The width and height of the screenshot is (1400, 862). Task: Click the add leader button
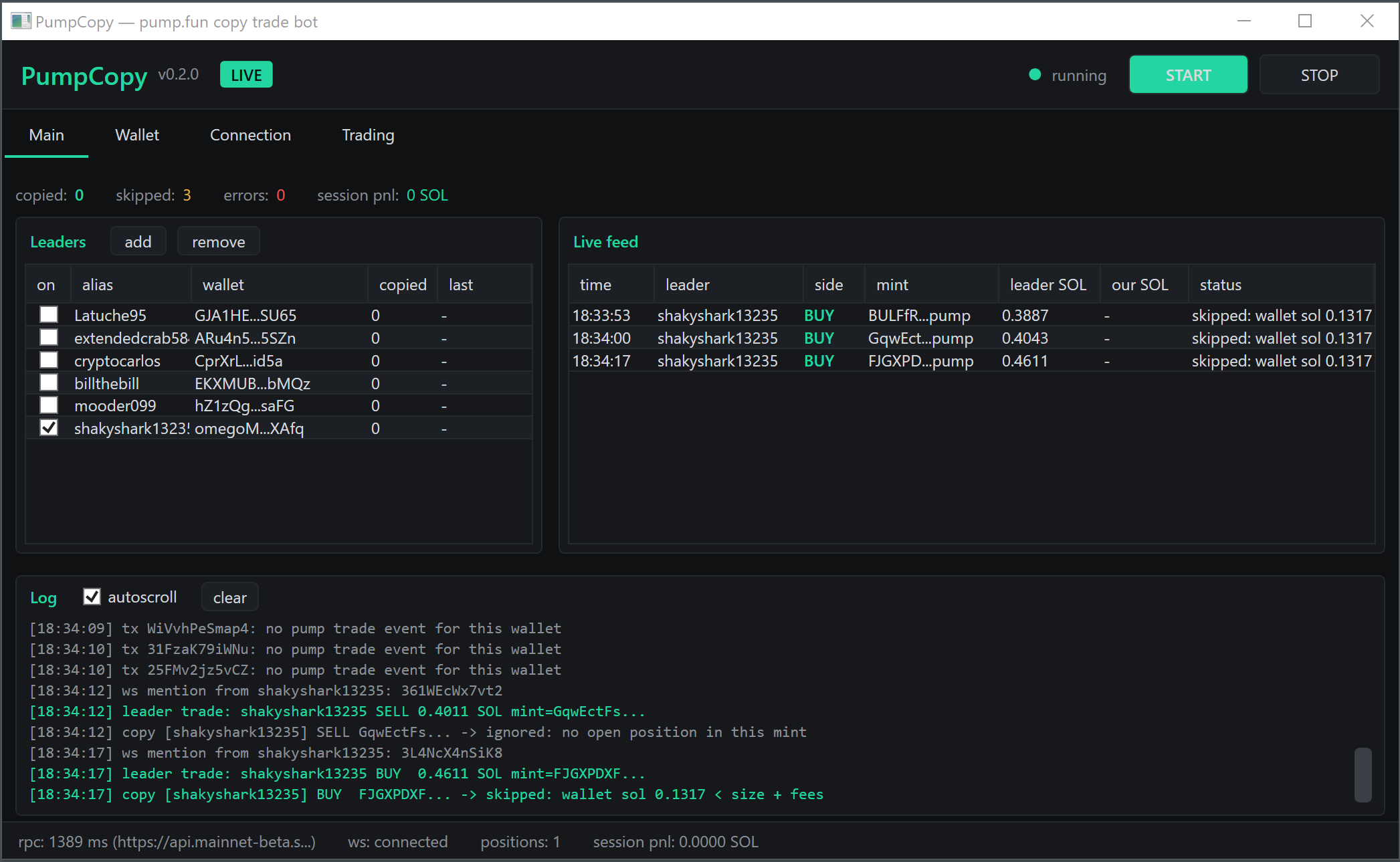point(138,241)
